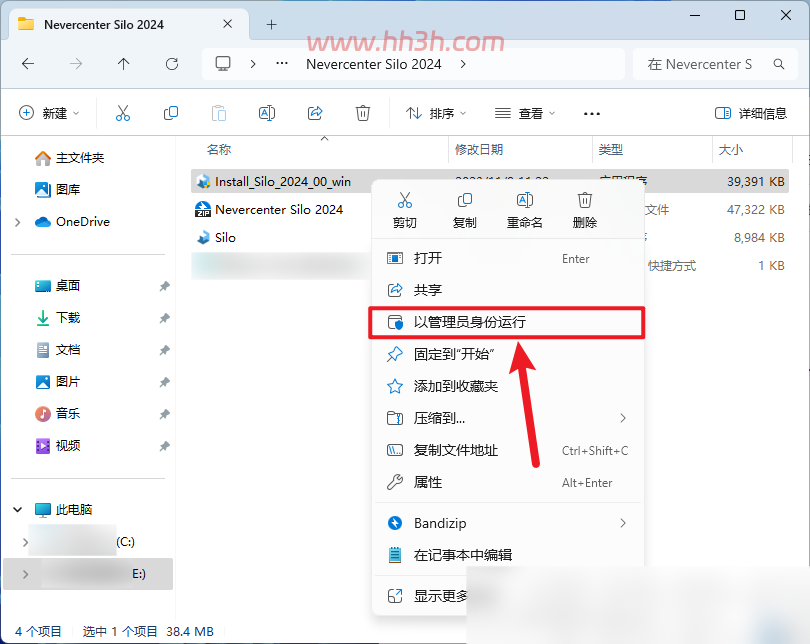Screen dimensions: 810x644
Task: Toggle the 详细信息 details pane
Action: 750,113
